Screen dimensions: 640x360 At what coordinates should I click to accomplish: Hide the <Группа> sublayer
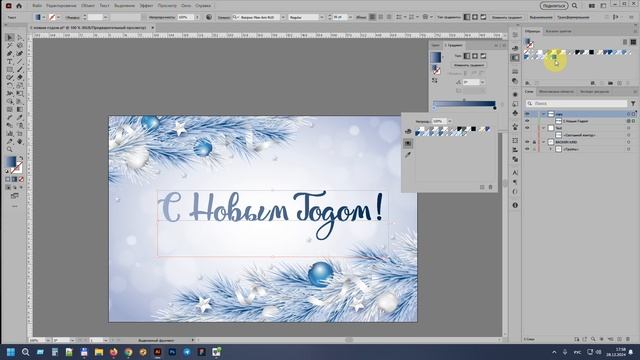[527, 149]
